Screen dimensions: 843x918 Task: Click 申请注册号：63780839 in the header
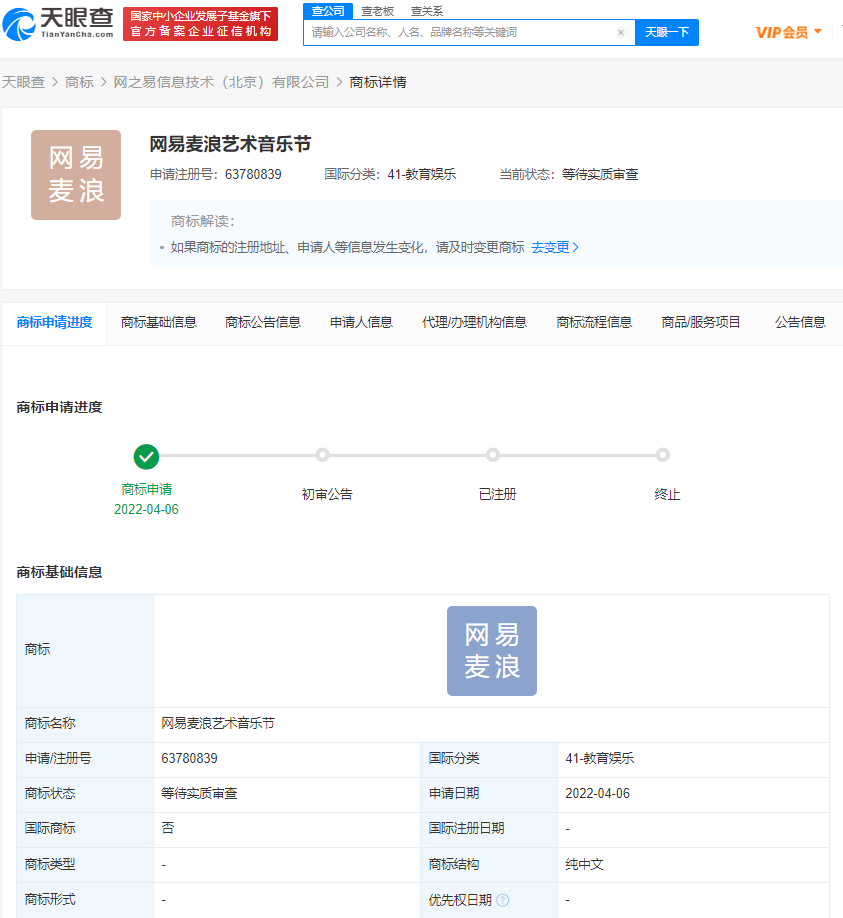215,174
